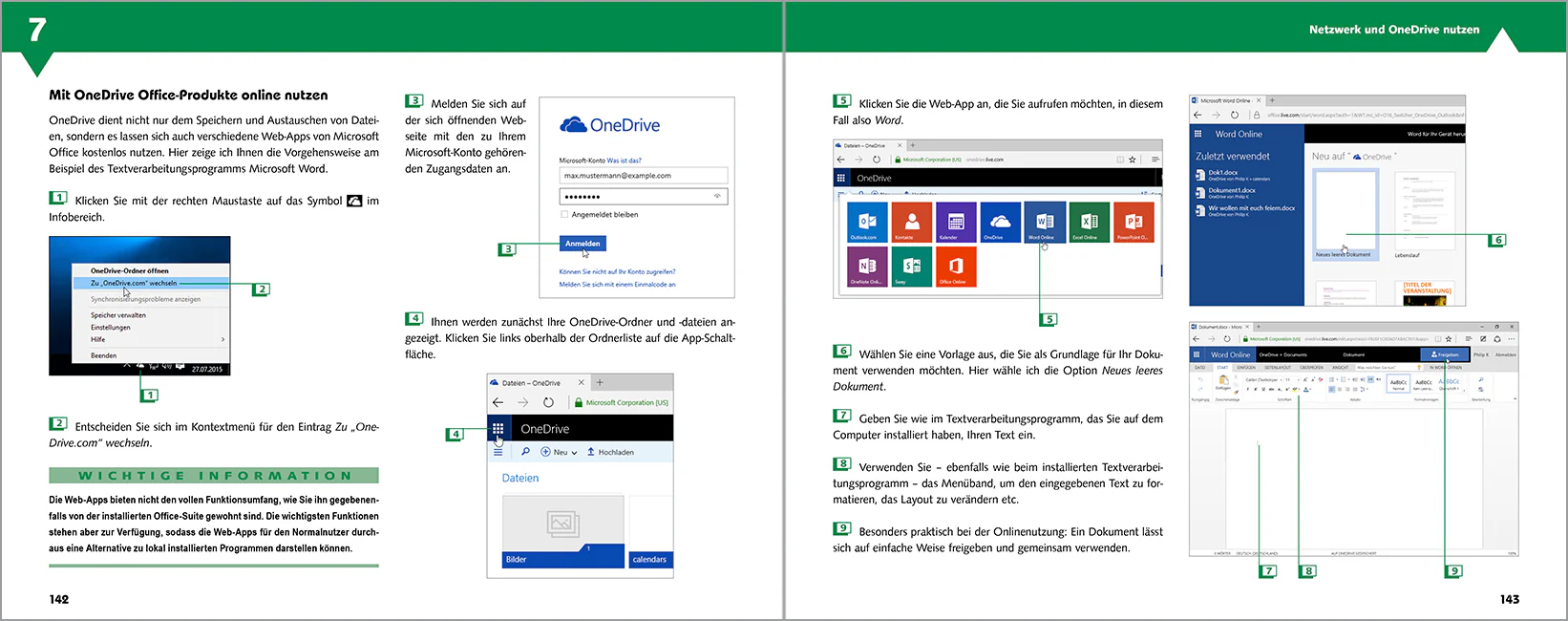Screen dimensions: 1568x621
Task: Open the Kalender app tile
Action: (956, 222)
